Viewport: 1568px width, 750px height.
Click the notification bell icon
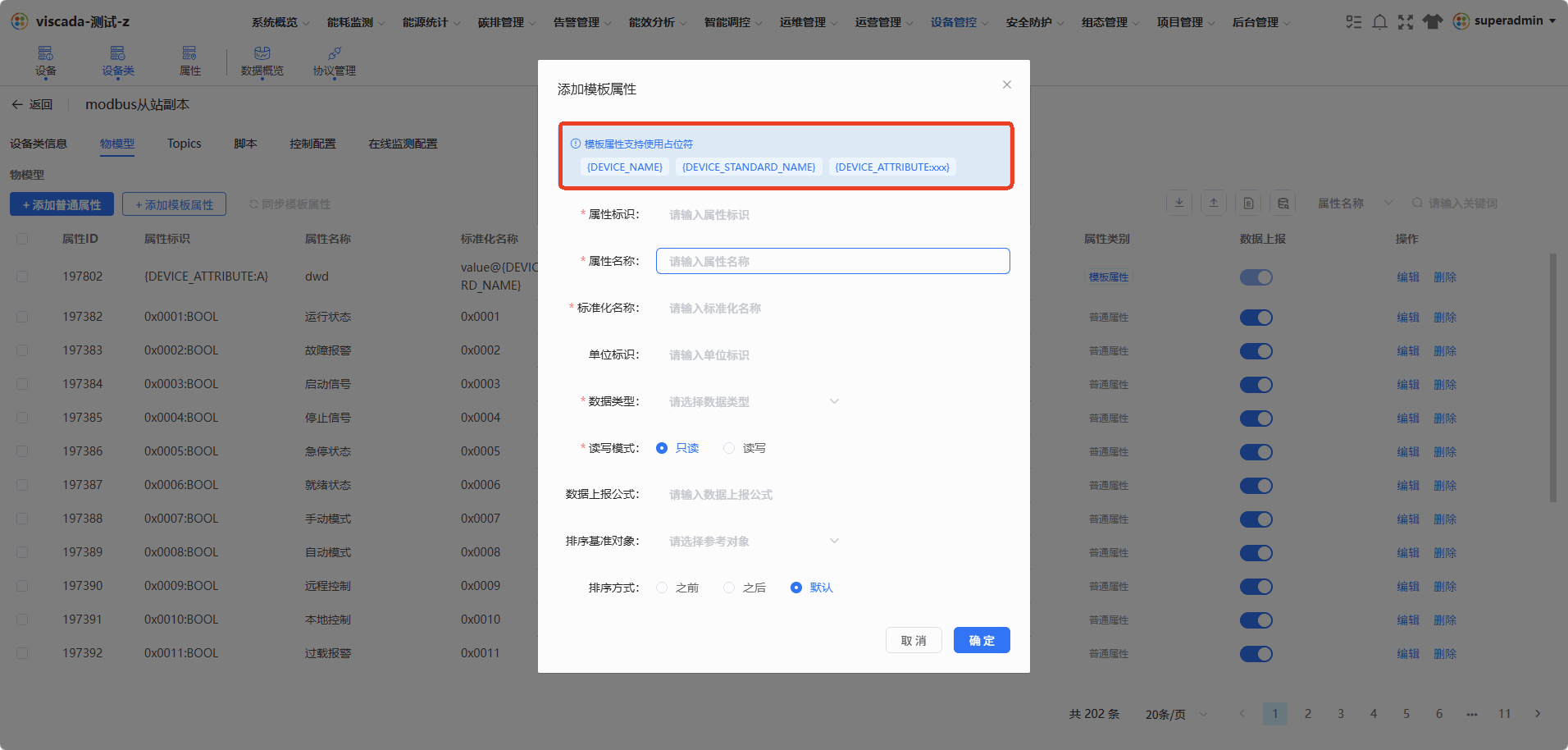click(1379, 22)
